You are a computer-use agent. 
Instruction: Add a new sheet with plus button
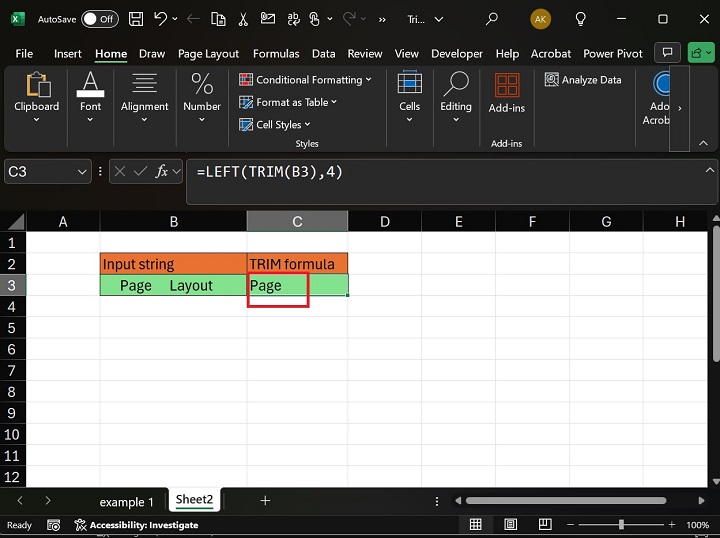click(x=265, y=501)
